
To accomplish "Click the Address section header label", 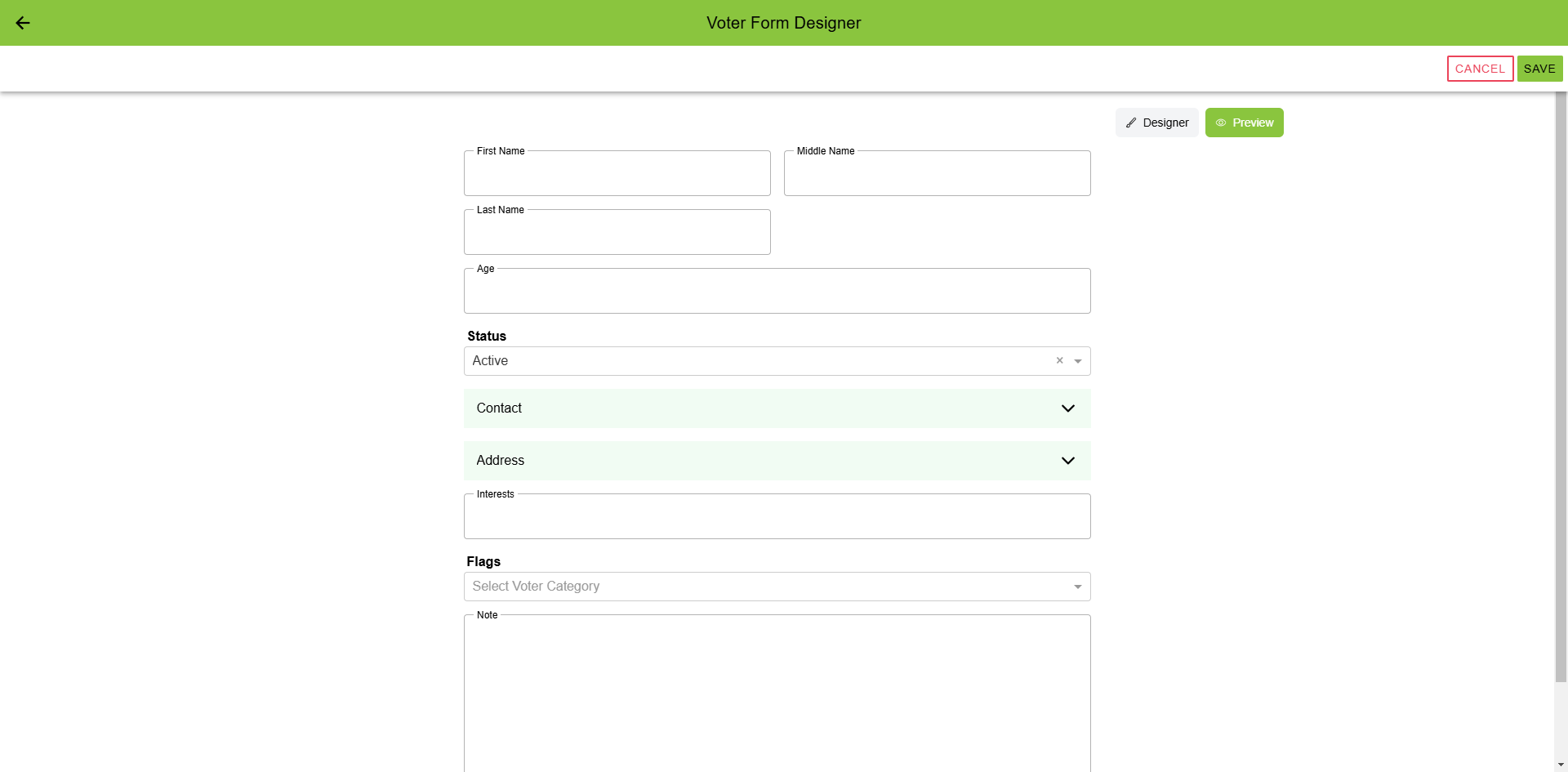I will [501, 461].
